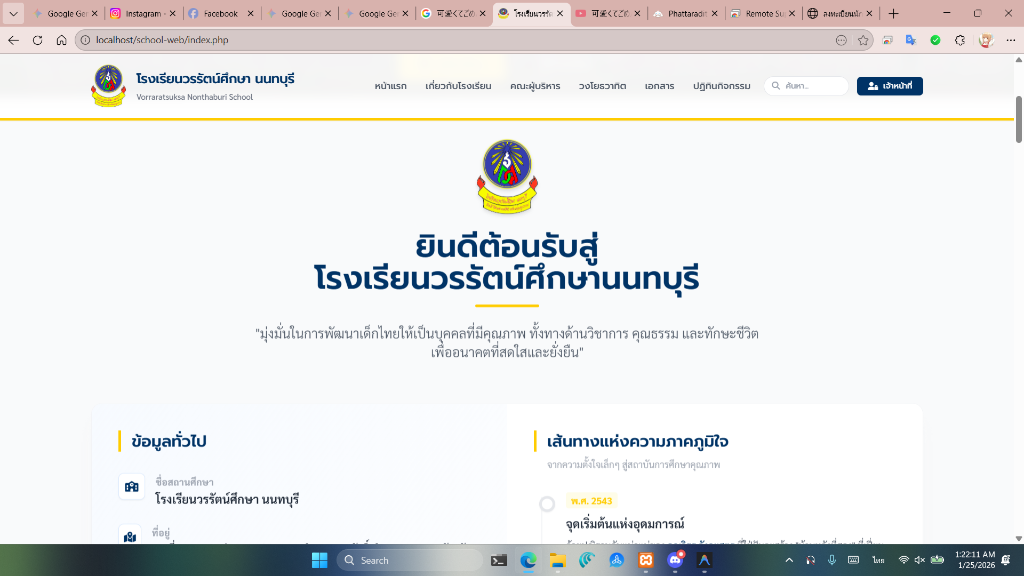Open the เอกสาร page link
Viewport: 1024px width, 576px height.
click(x=660, y=86)
